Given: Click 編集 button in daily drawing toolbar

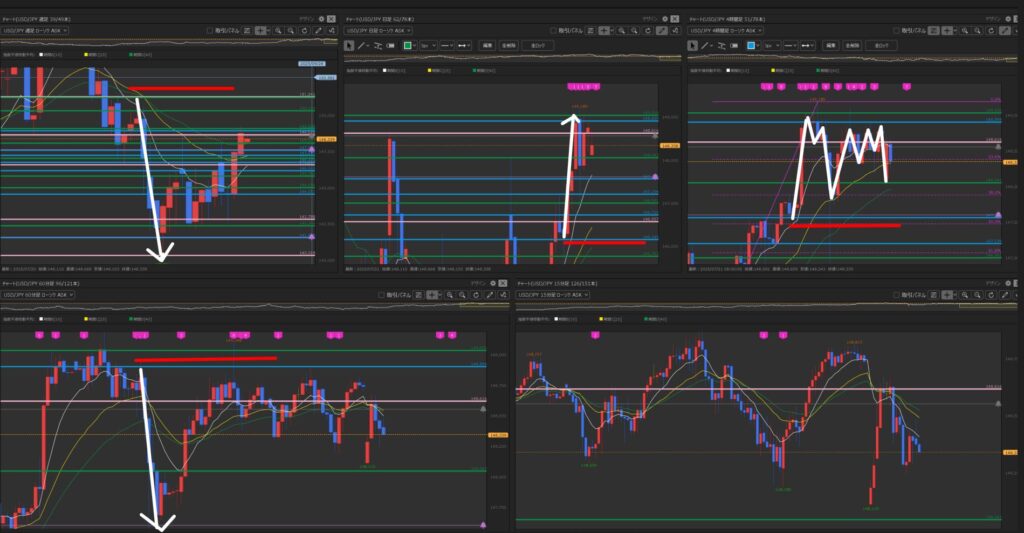Looking at the screenshot, I should (487, 45).
